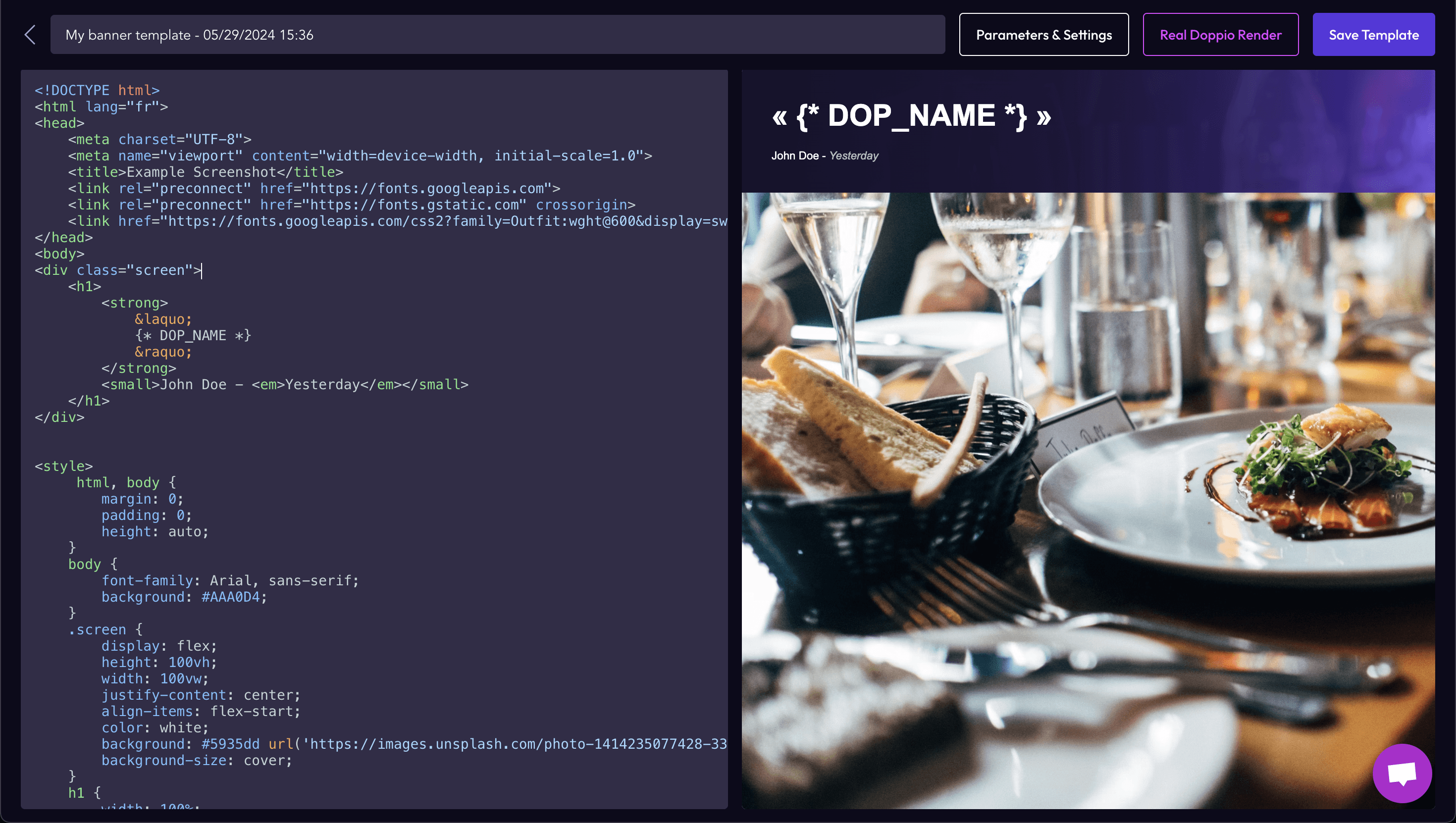Click the 'height: auto;' line

[155, 532]
